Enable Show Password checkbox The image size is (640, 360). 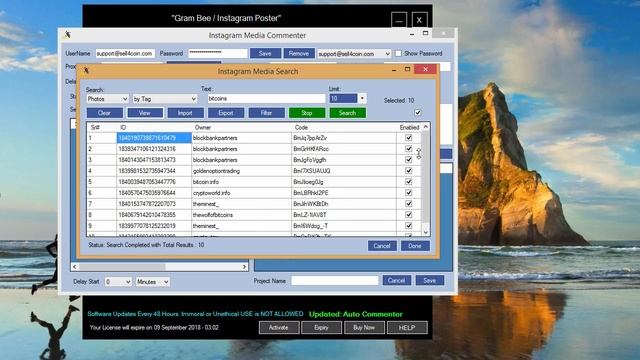coord(398,53)
